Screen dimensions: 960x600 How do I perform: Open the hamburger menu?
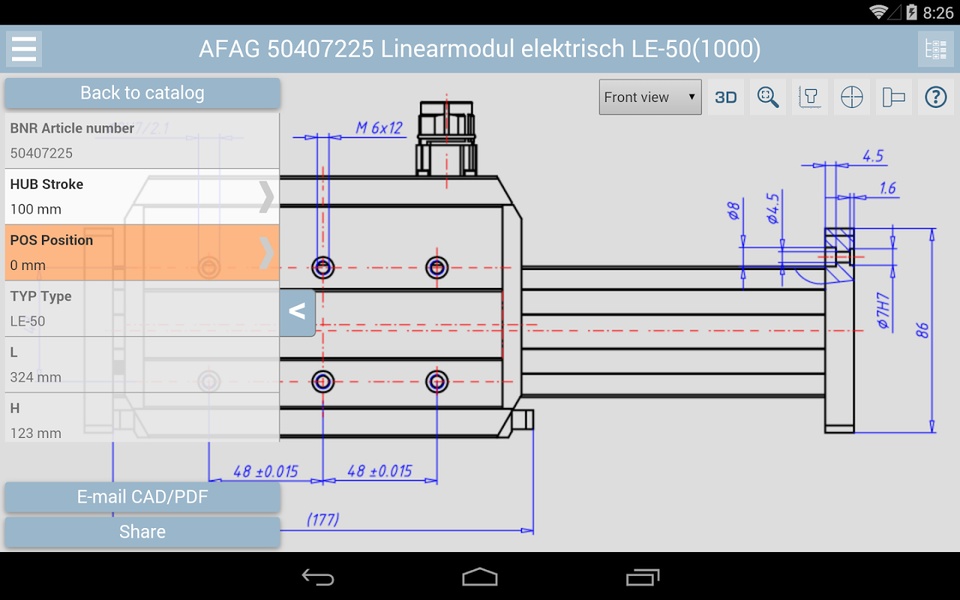click(x=24, y=48)
